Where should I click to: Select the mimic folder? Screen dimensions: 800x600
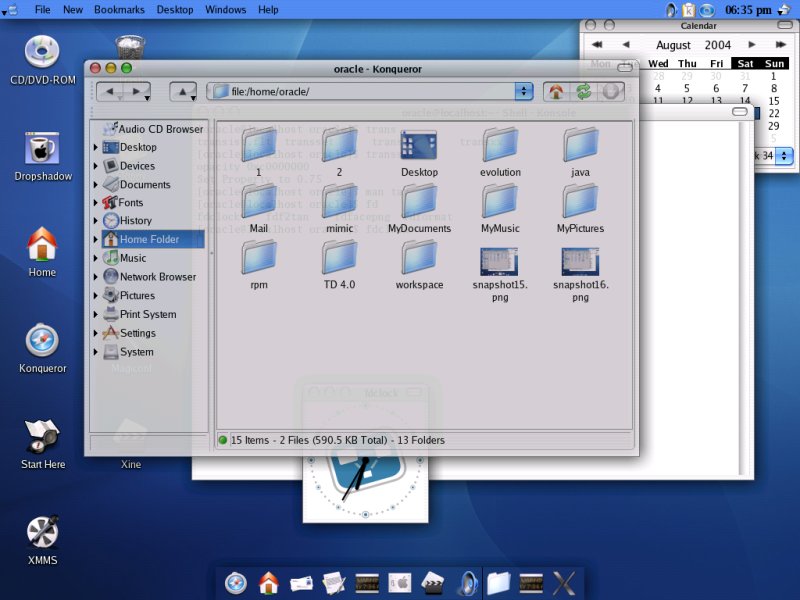tap(339, 208)
